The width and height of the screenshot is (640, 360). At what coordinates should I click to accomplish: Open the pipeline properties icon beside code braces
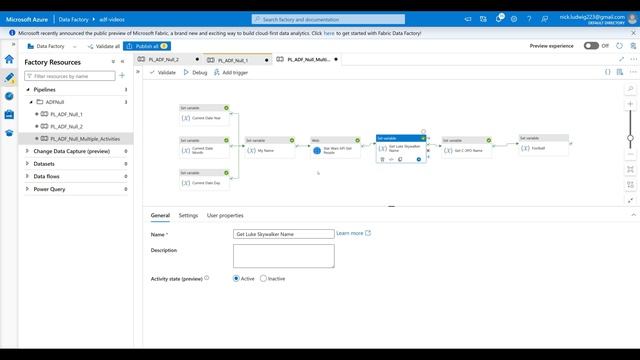tap(620, 72)
